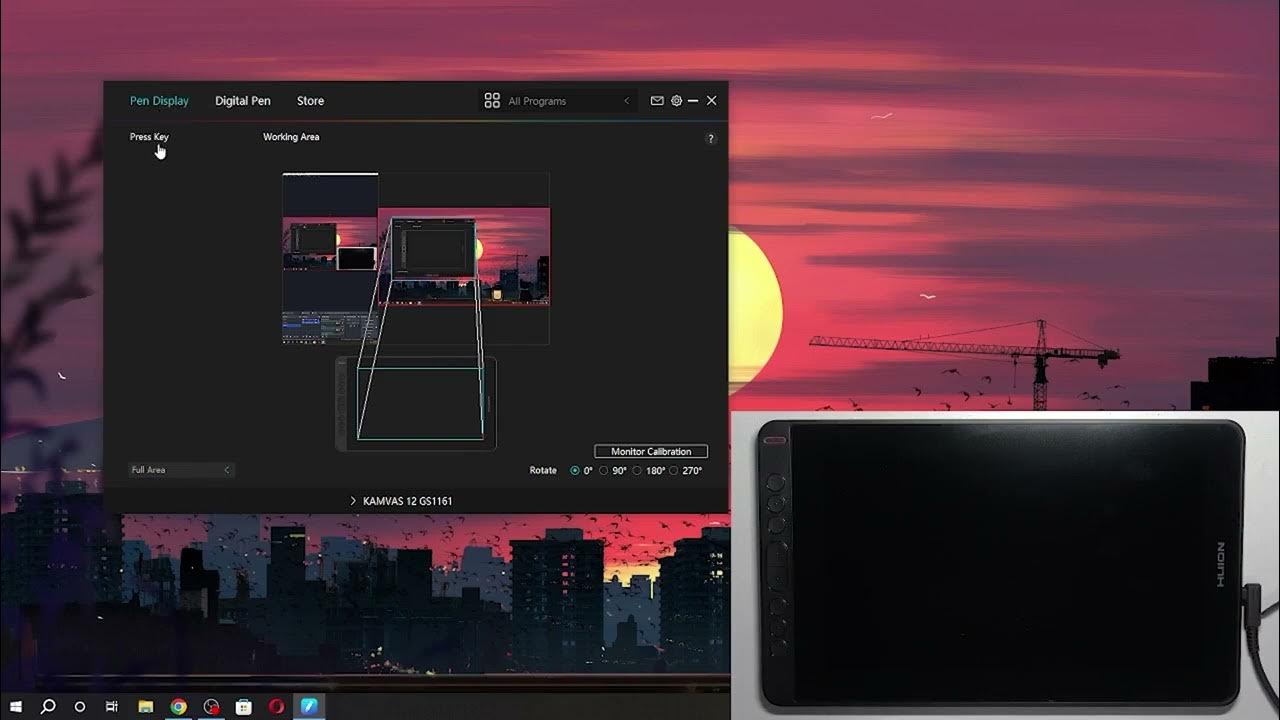The width and height of the screenshot is (1280, 720).
Task: Expand the KAMVAS 12 GS1161 device section
Action: [x=353, y=500]
